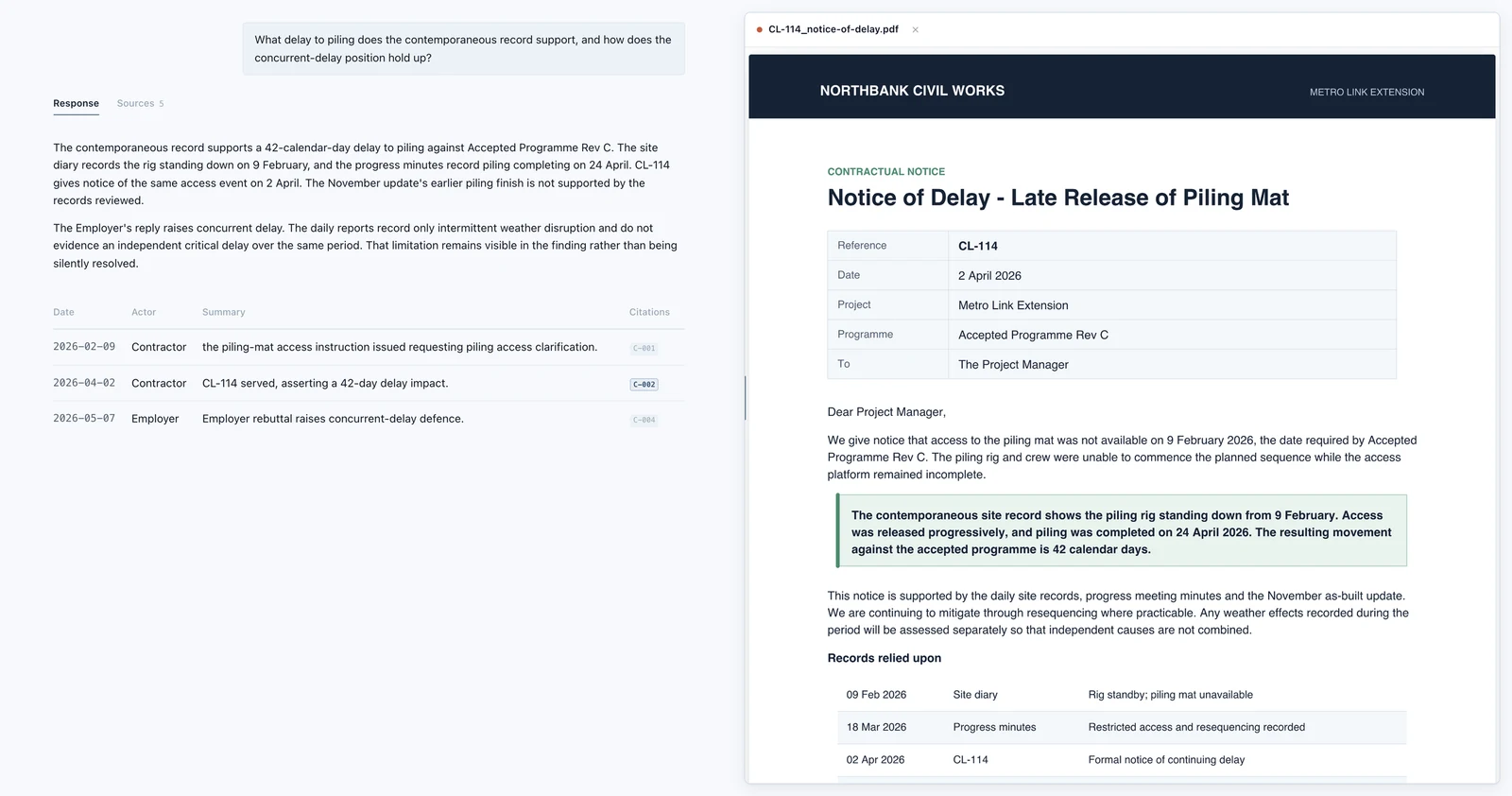
Task: Open the Response tab
Action: (x=76, y=103)
